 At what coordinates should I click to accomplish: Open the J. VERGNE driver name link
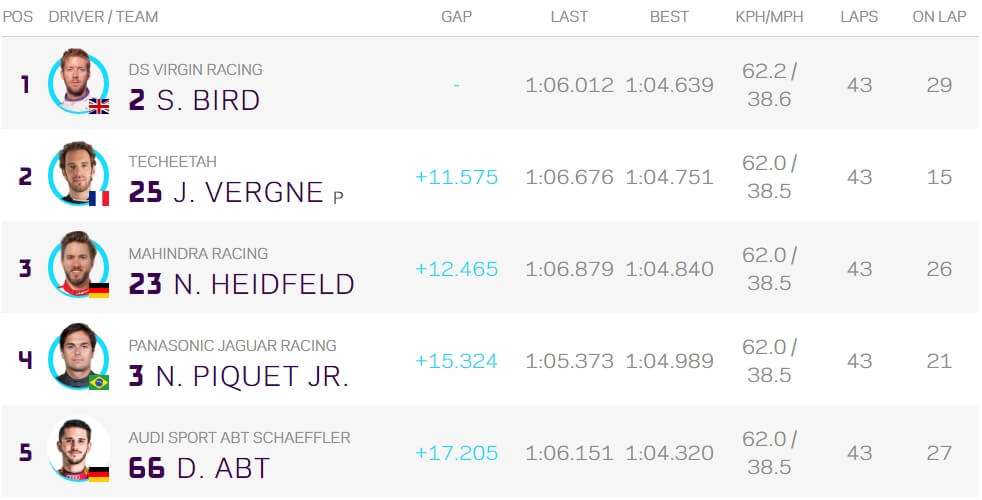(248, 192)
